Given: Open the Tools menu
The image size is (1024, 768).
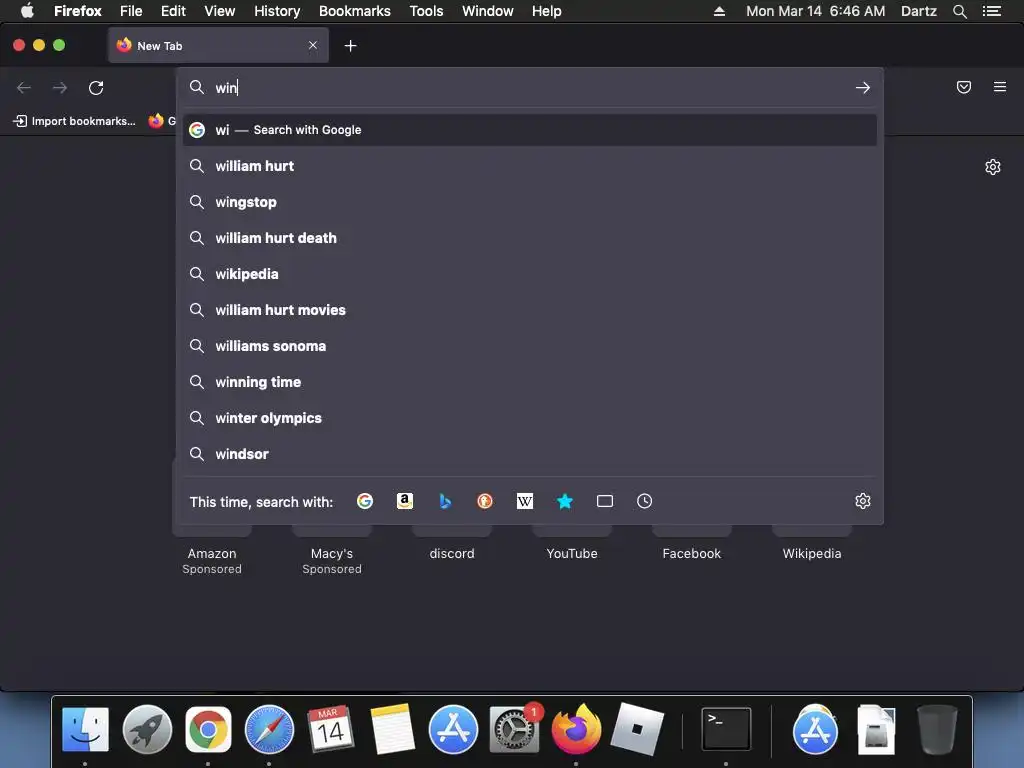Looking at the screenshot, I should tap(426, 11).
